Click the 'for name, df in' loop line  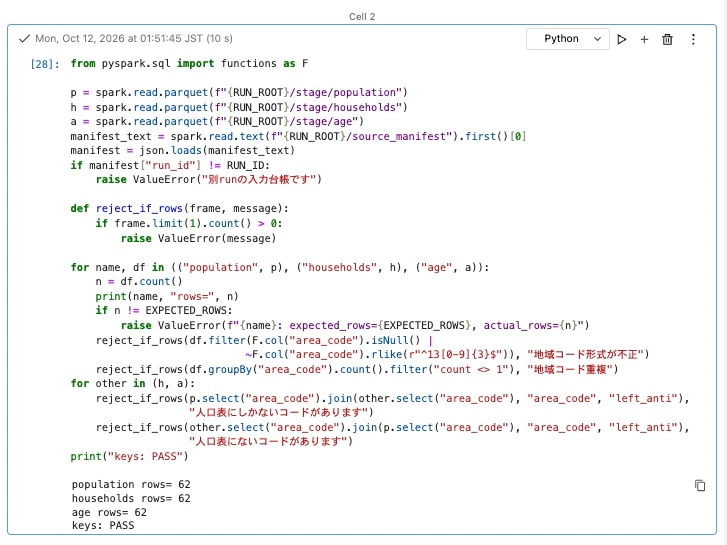point(280,267)
